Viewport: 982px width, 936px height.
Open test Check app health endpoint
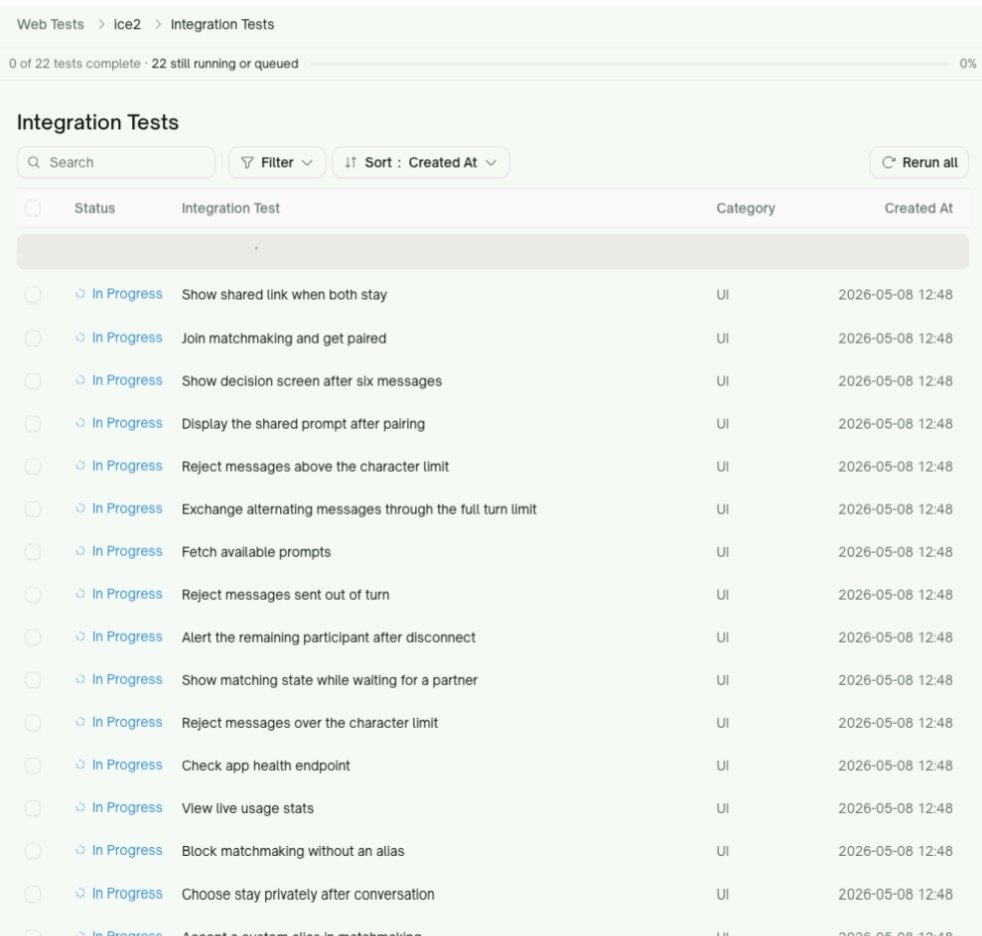pos(266,766)
